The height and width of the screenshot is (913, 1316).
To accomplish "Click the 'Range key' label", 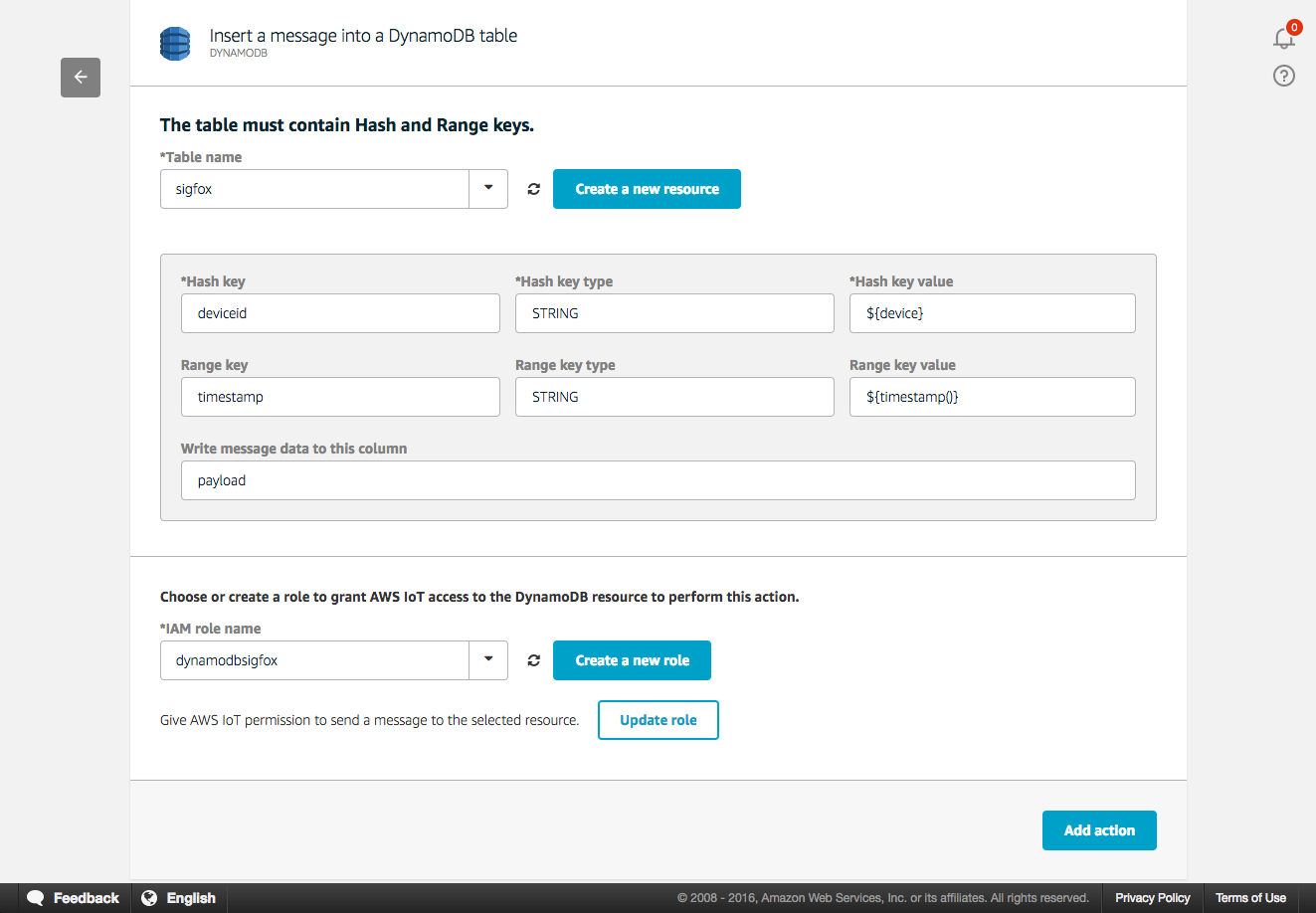I will point(215,365).
